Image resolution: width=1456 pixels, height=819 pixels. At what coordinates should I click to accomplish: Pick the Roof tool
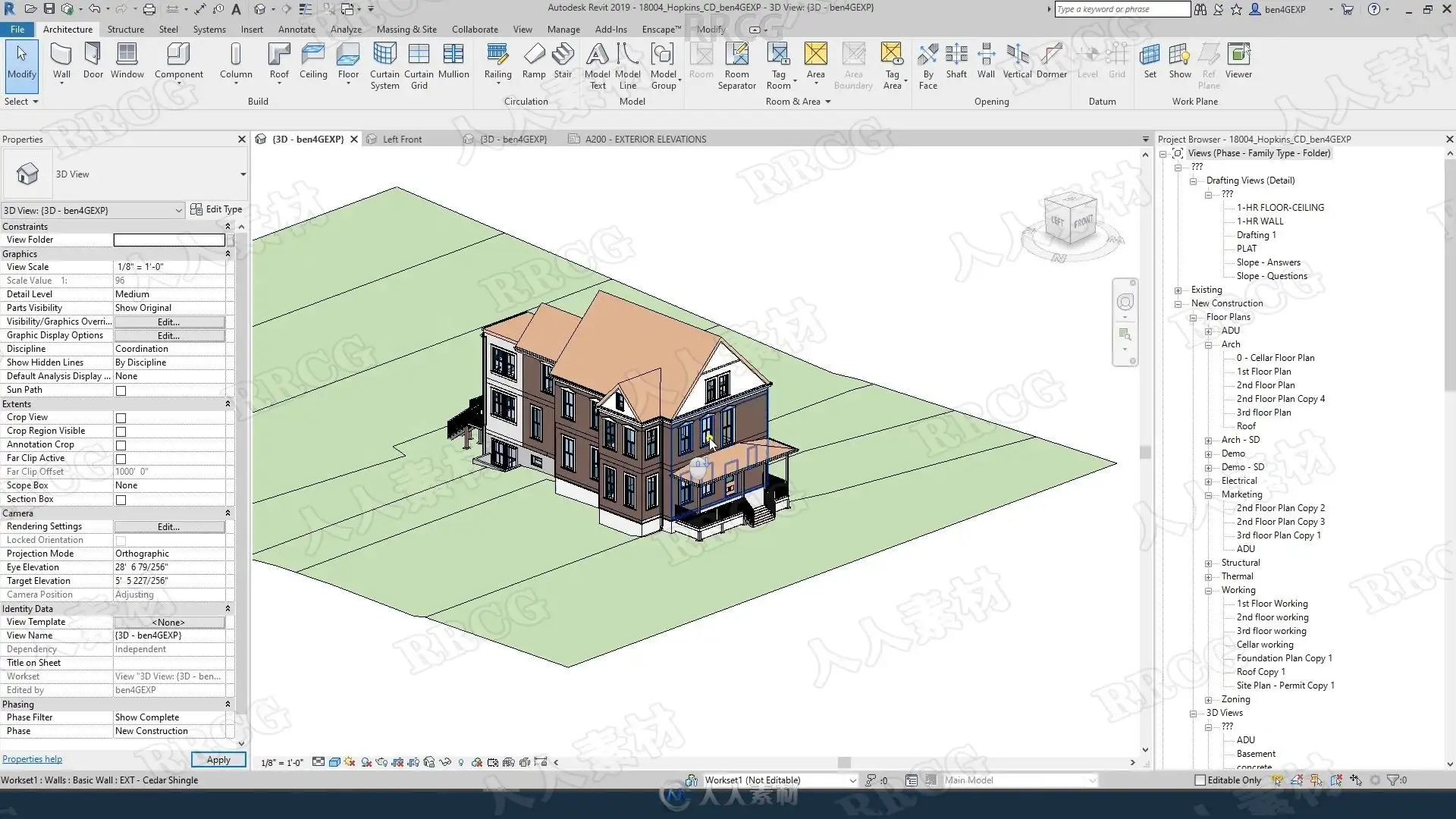[279, 61]
